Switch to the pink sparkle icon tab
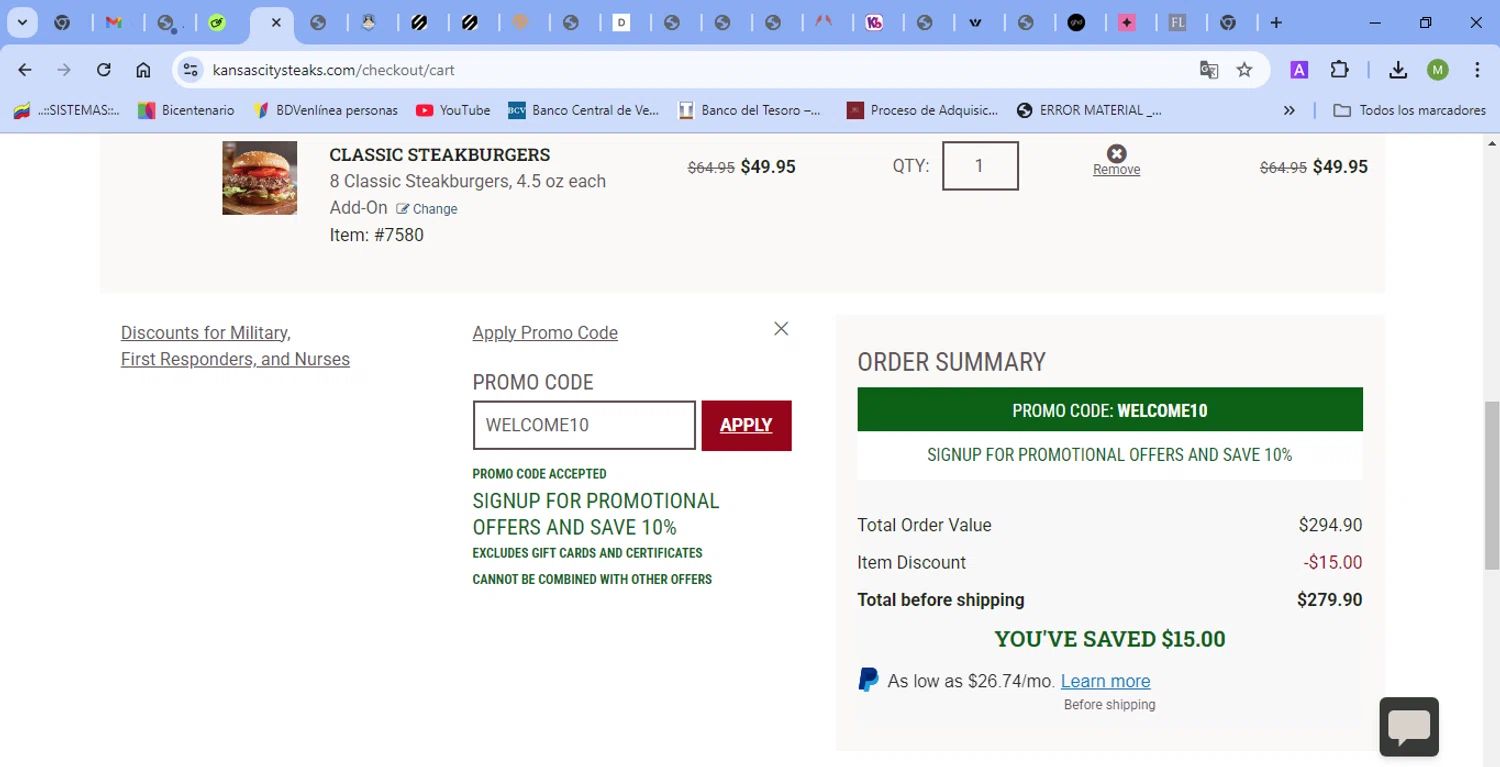 click(1127, 22)
